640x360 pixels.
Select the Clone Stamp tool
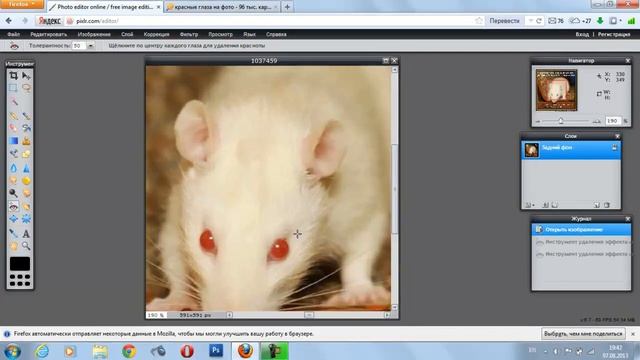[x=26, y=141]
